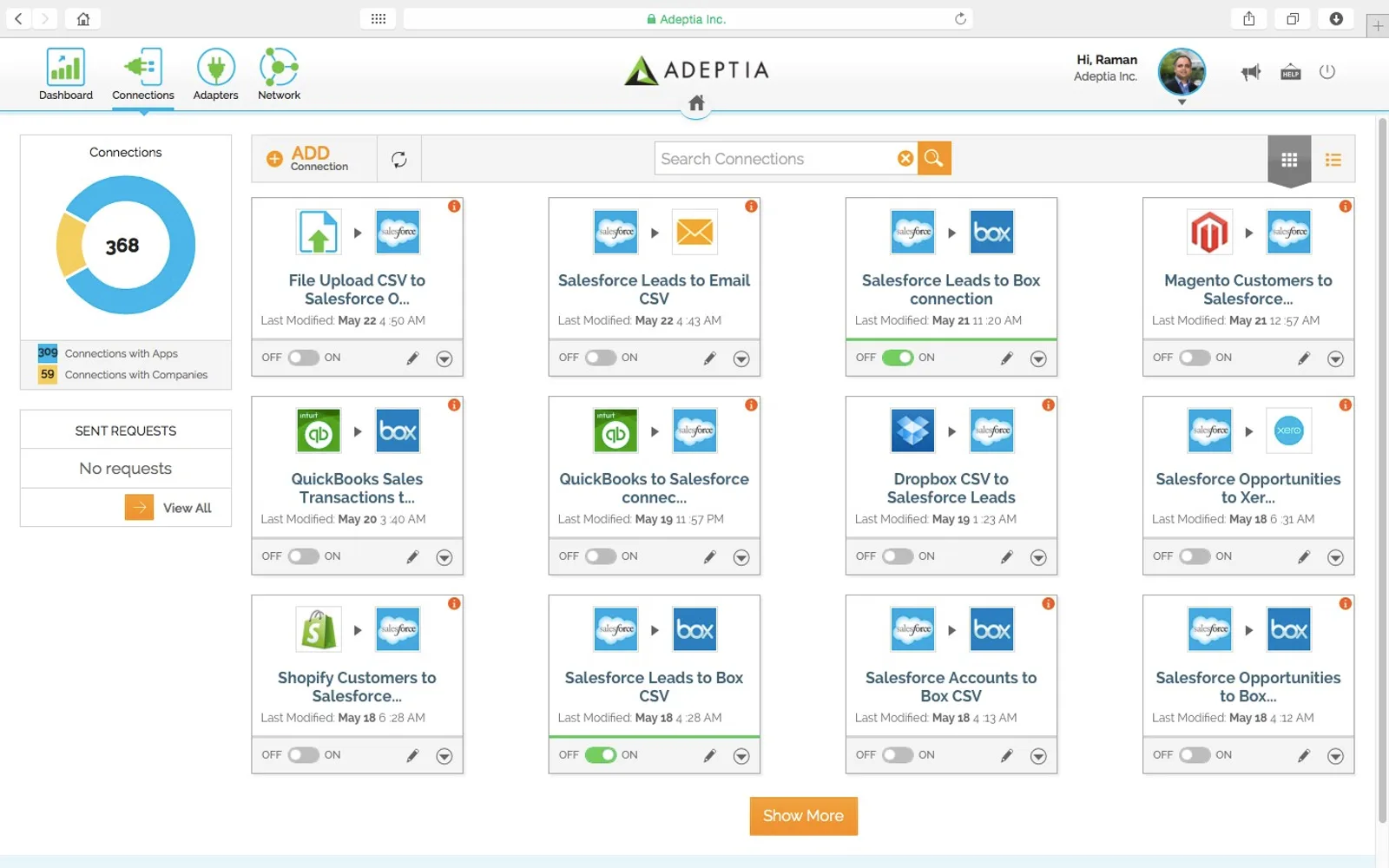The image size is (1389, 868).
Task: Turn on File Upload CSV to Salesforce connection
Action: pos(304,358)
